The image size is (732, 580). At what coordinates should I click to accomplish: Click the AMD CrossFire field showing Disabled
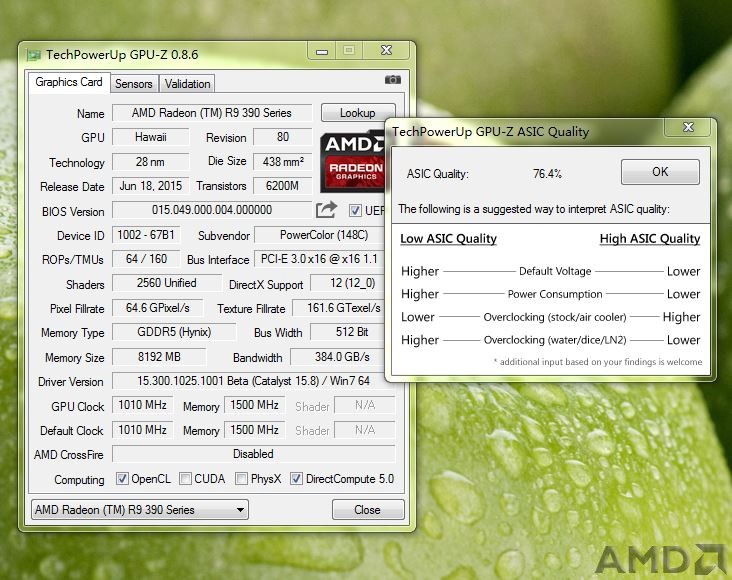(x=253, y=454)
